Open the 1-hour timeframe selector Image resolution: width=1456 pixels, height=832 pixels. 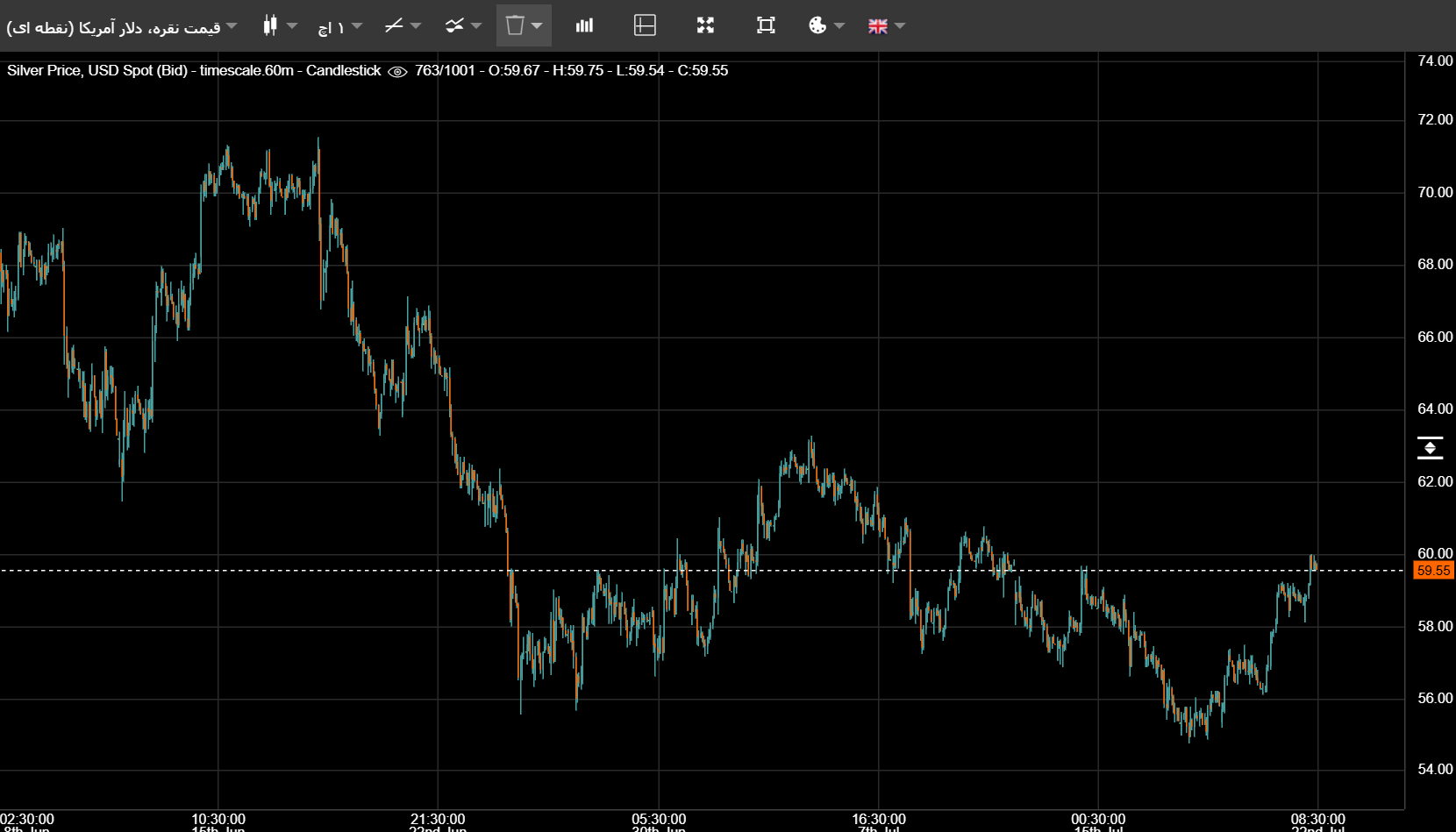click(339, 26)
